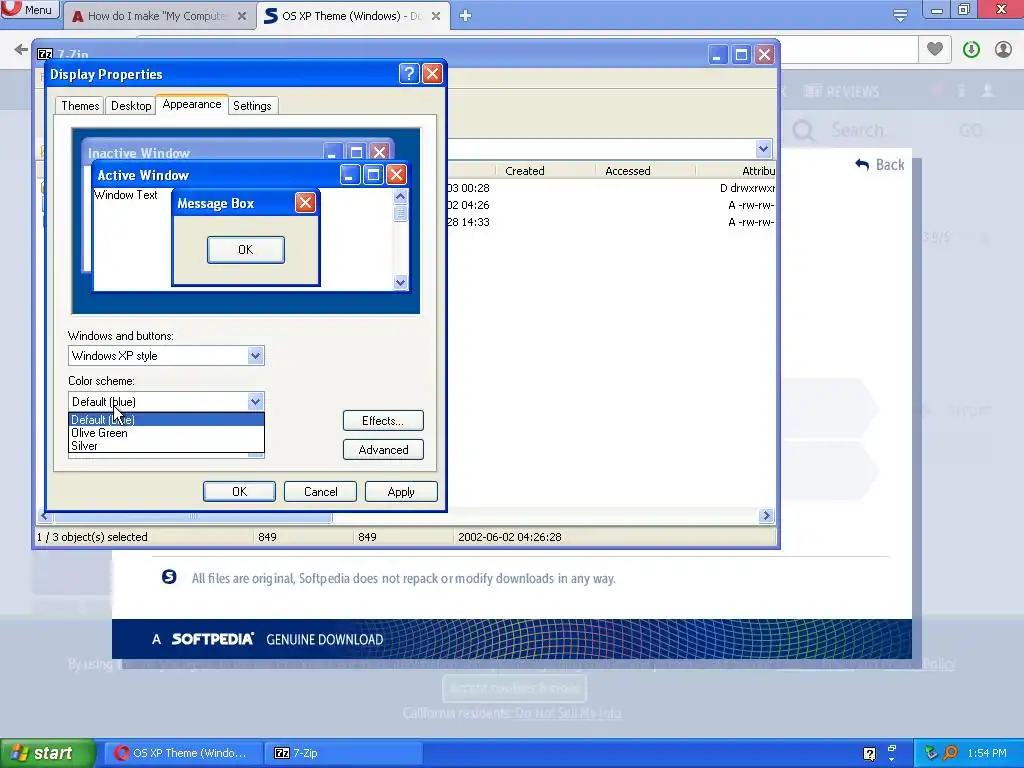
Task: Close the OS XP Theme tab
Action: (436, 16)
